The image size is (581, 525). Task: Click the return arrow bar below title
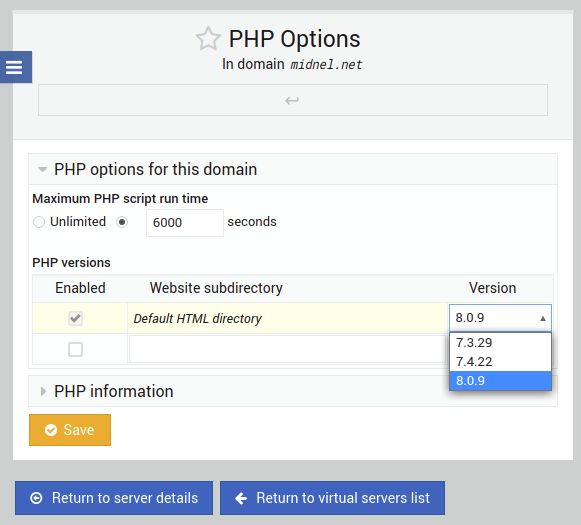292,100
